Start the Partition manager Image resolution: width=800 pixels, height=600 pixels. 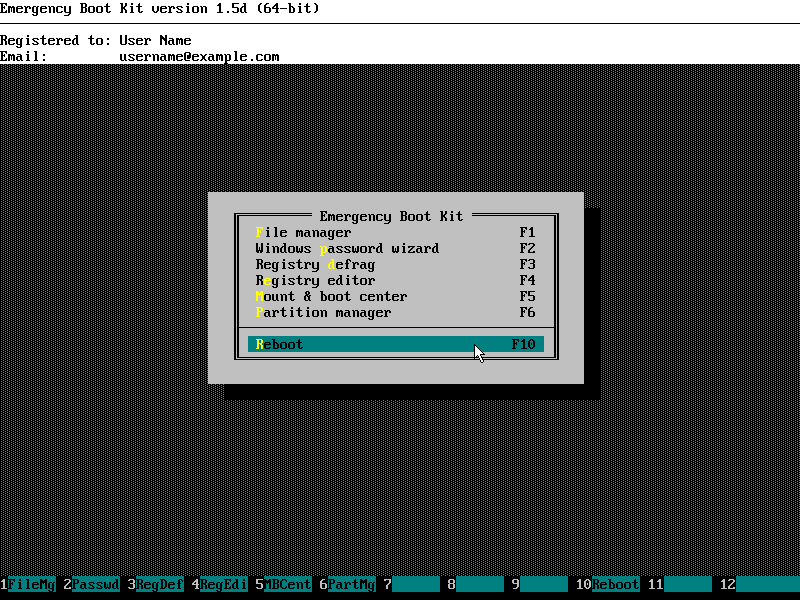(x=395, y=312)
